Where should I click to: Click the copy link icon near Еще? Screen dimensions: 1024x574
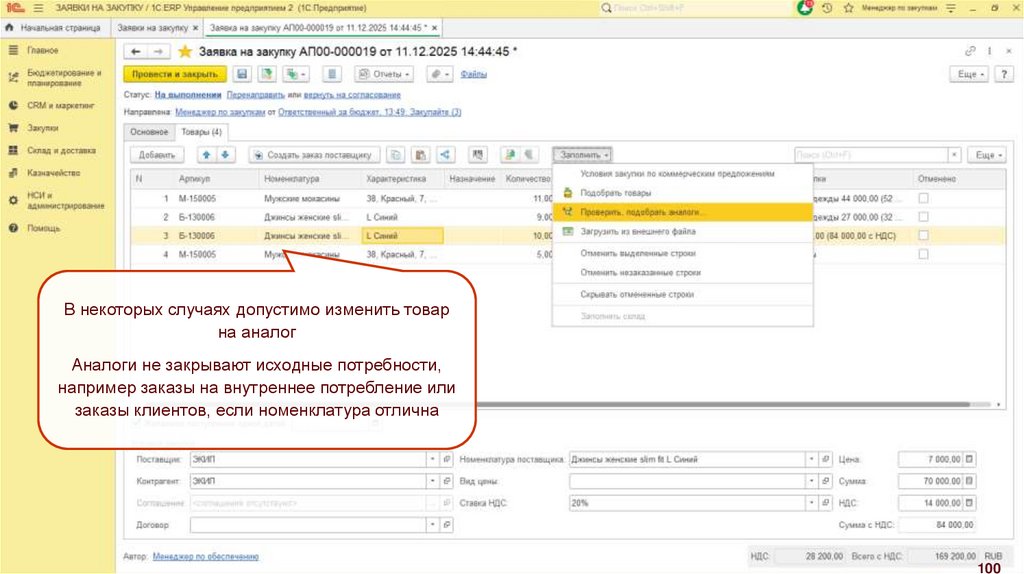click(970, 51)
